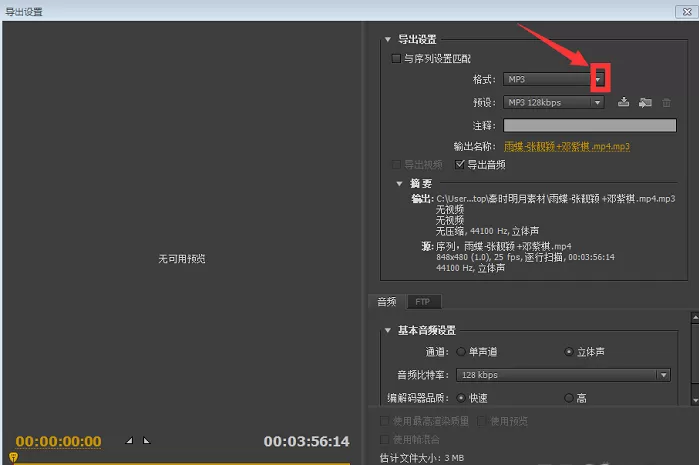Click scrollbar up arrow in audio panel

point(695,317)
